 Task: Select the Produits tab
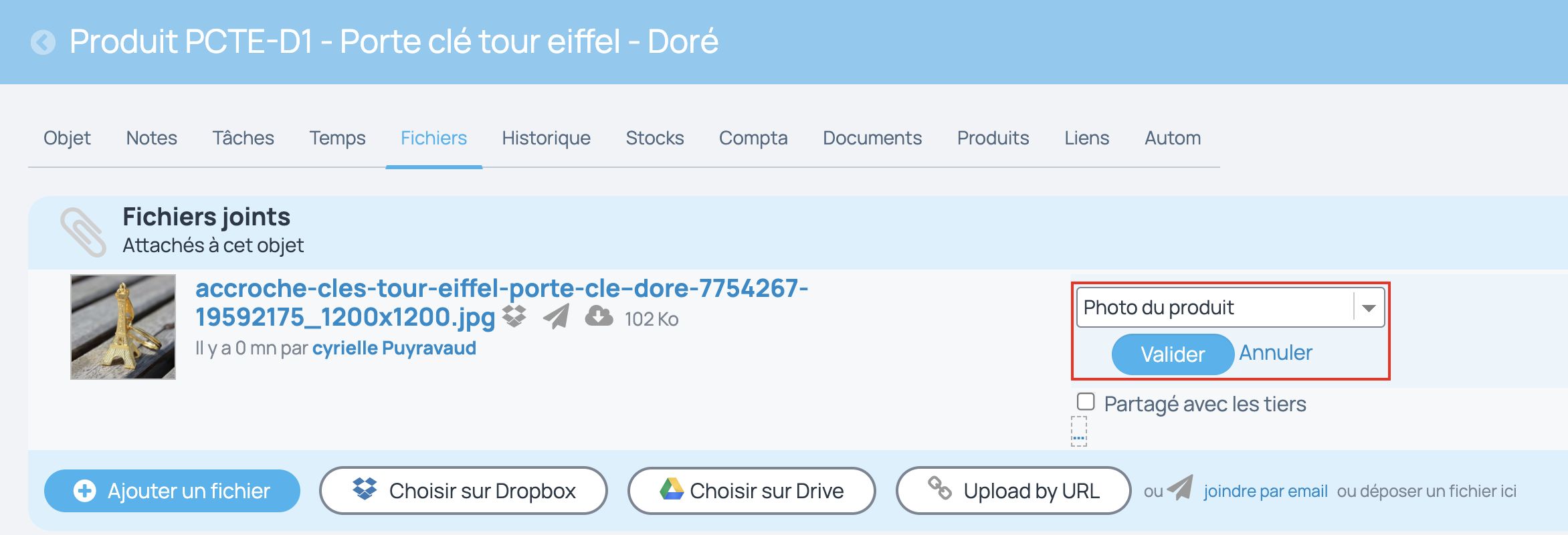pyautogui.click(x=993, y=138)
